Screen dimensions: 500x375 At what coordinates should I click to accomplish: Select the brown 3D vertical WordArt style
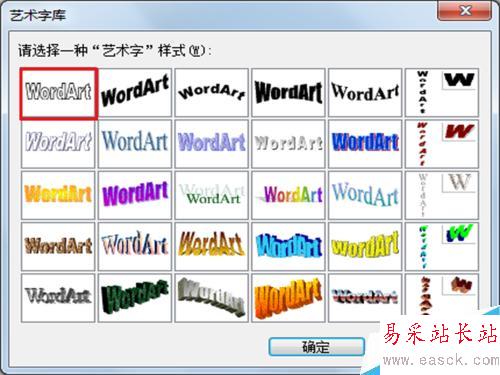442,295
